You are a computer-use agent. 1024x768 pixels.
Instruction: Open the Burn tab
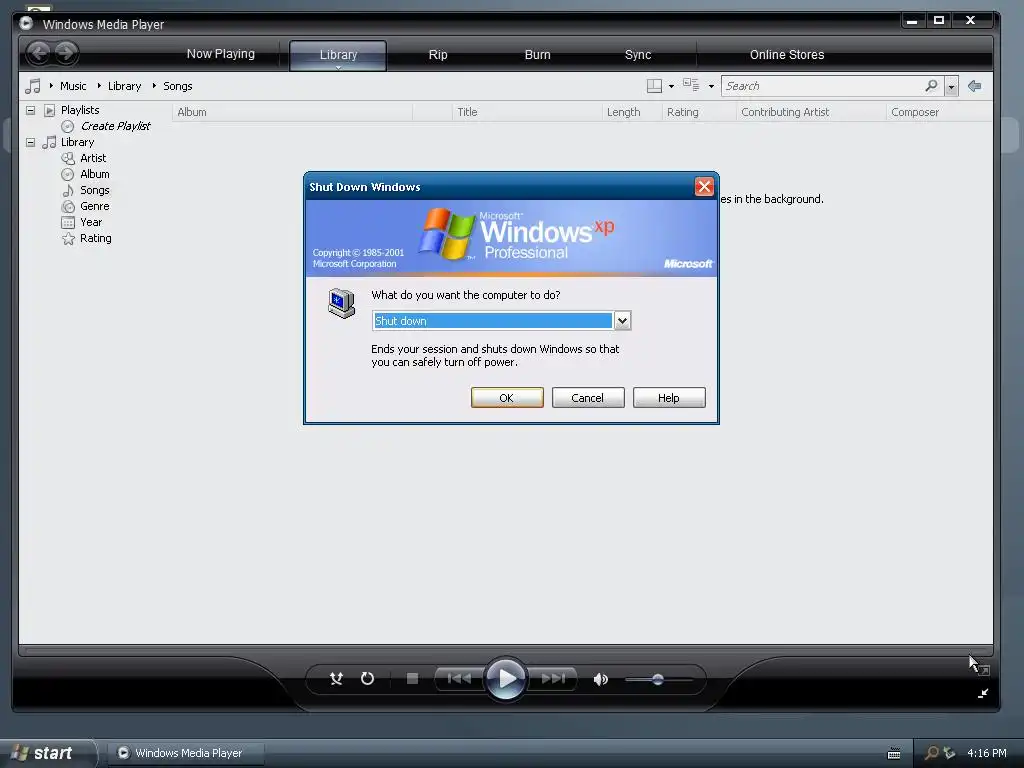(x=537, y=55)
